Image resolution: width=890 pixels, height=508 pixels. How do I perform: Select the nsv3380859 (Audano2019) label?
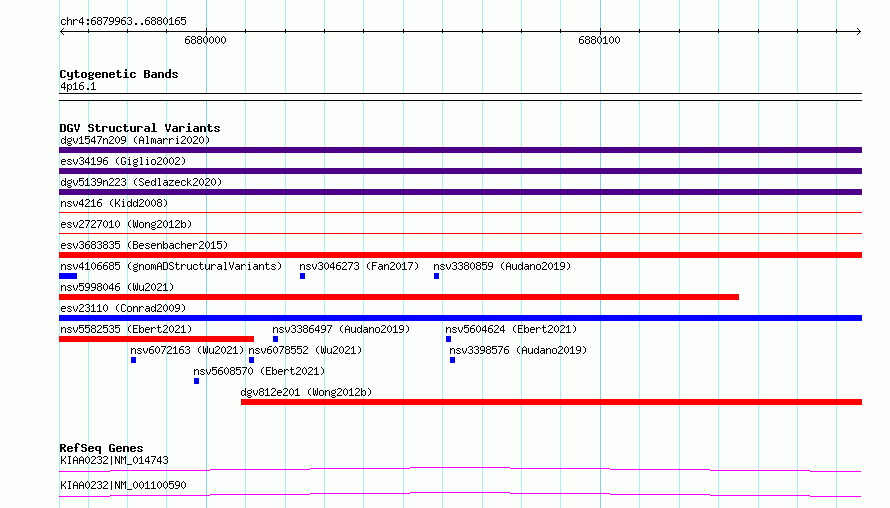[x=502, y=266]
